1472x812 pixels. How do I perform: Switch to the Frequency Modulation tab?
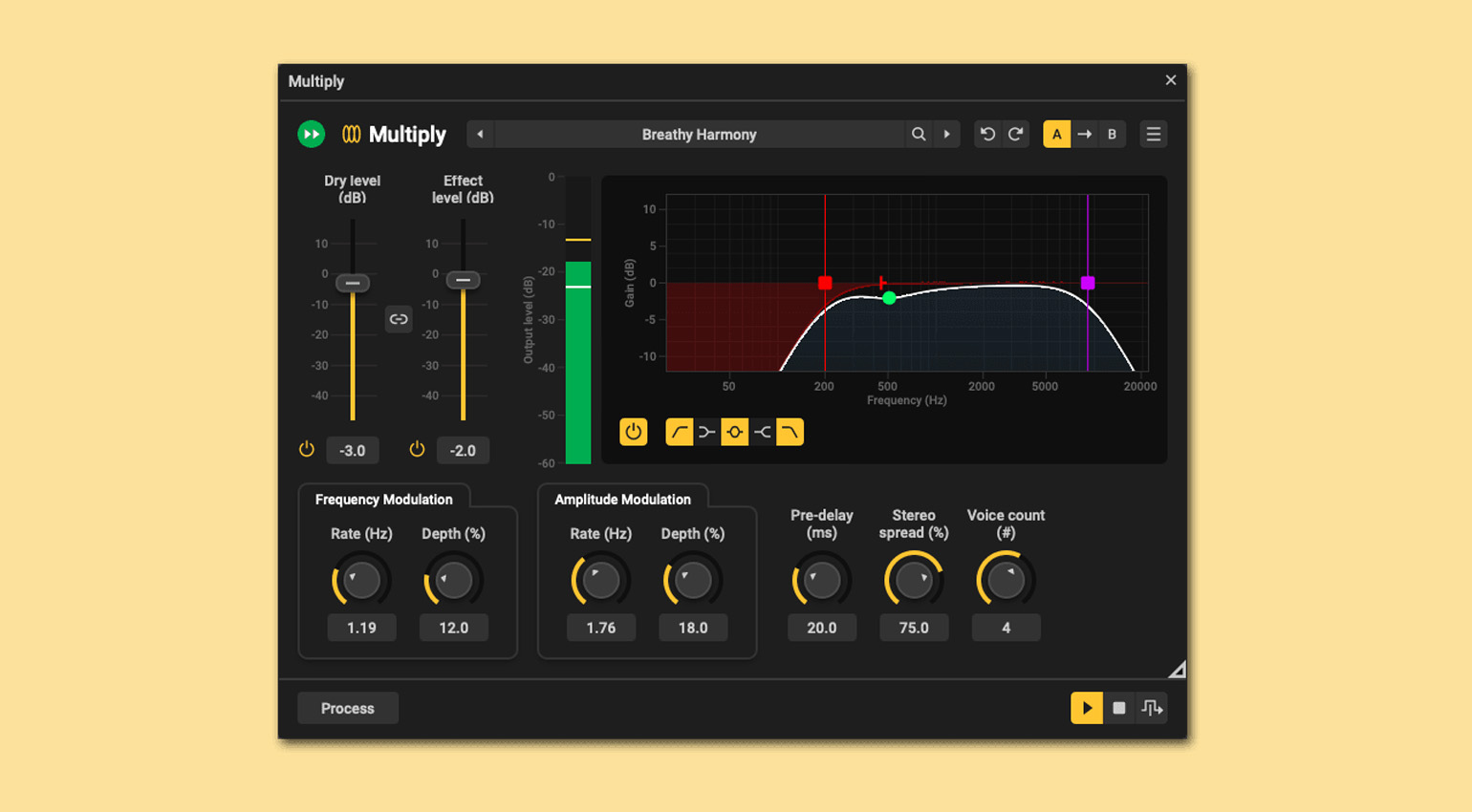tap(384, 500)
